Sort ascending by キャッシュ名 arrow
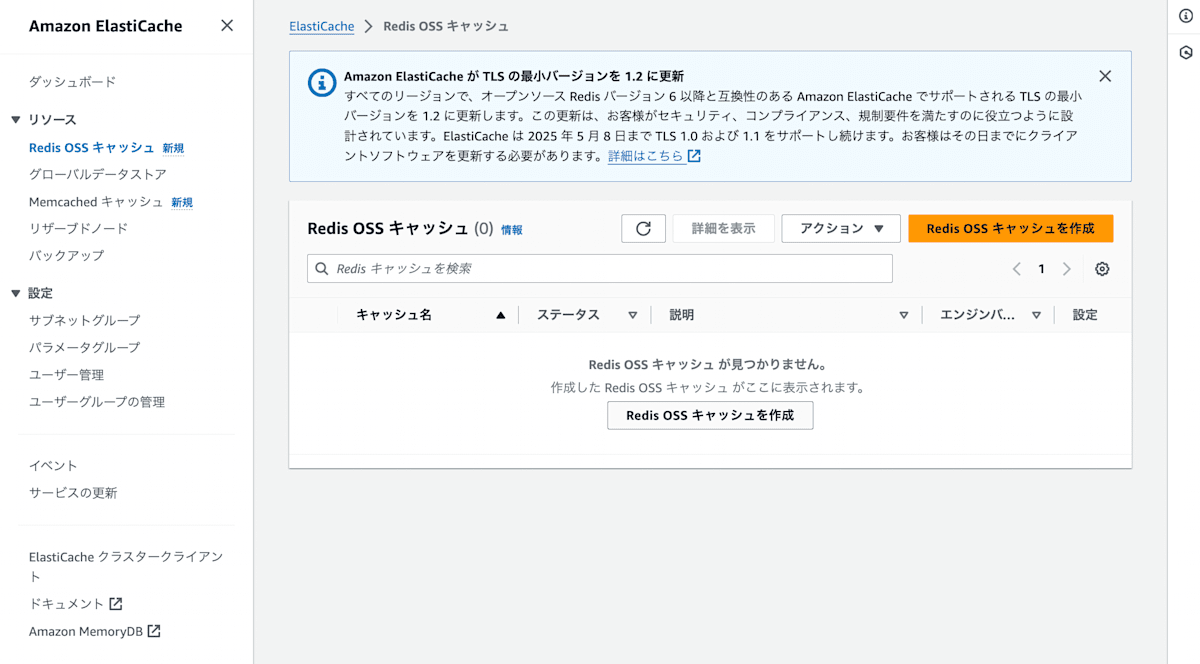Image resolution: width=1200 pixels, height=664 pixels. click(501, 315)
